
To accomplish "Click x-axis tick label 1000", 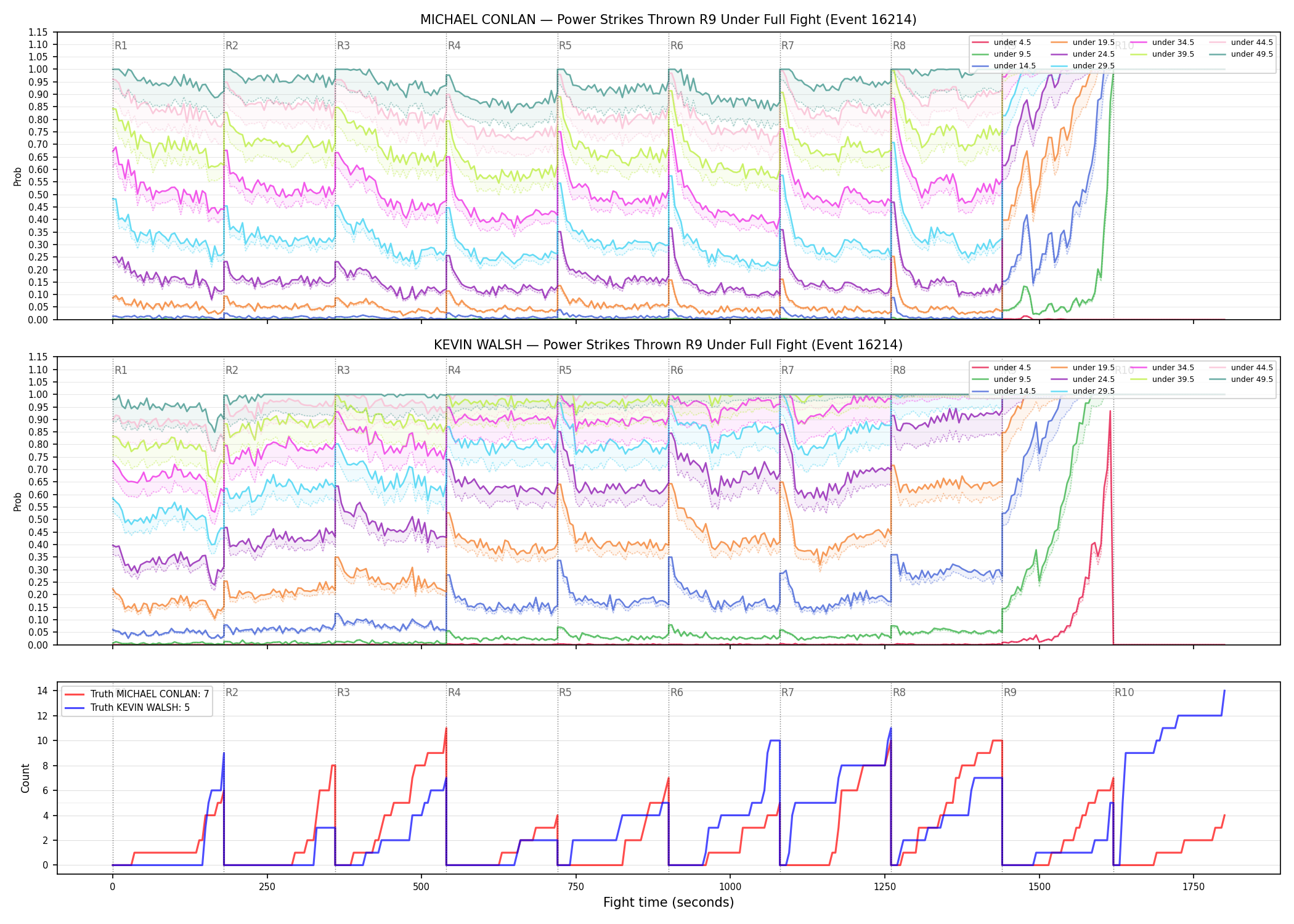I will 730,887.
